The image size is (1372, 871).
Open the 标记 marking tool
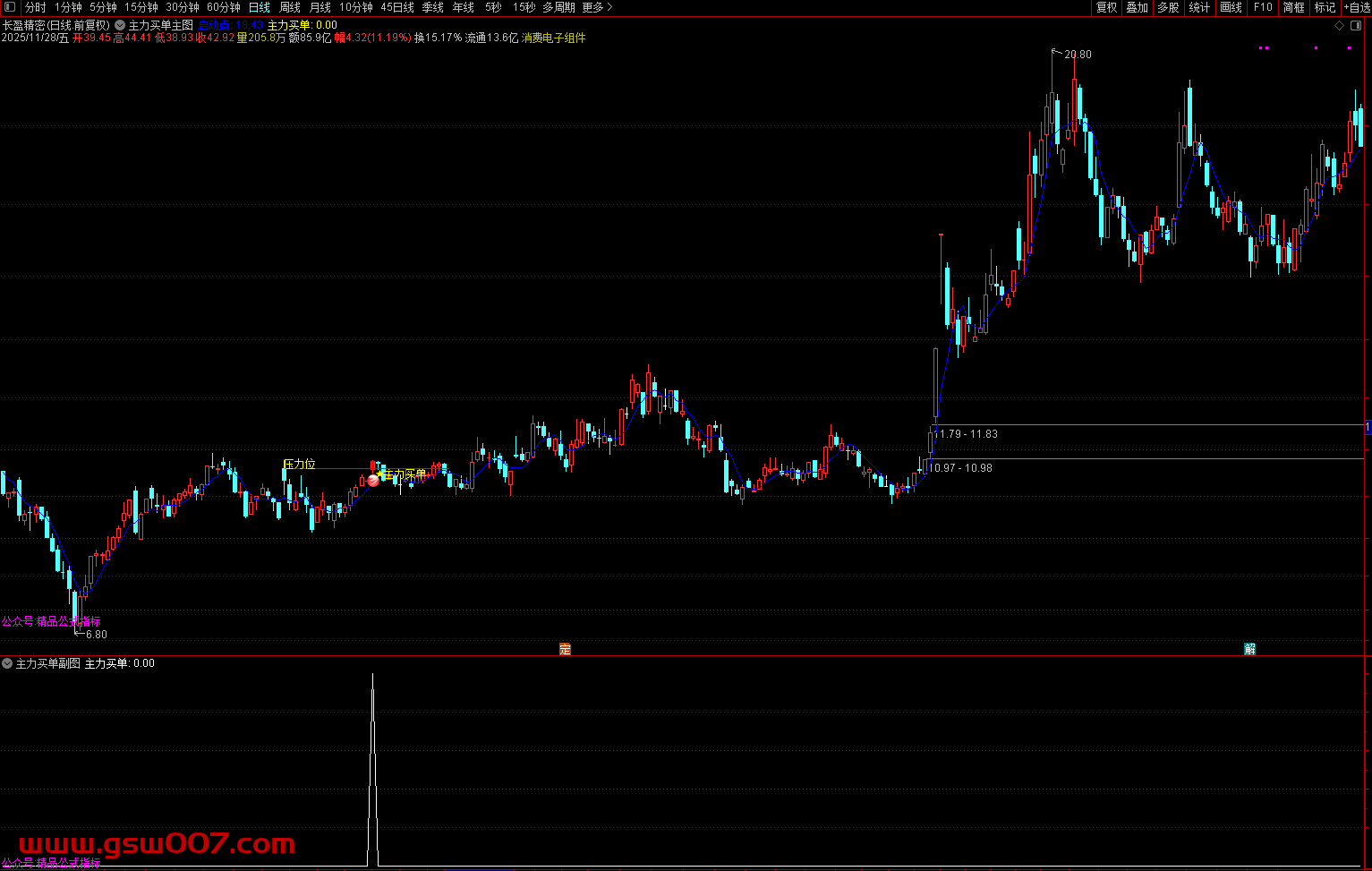click(x=1325, y=7)
